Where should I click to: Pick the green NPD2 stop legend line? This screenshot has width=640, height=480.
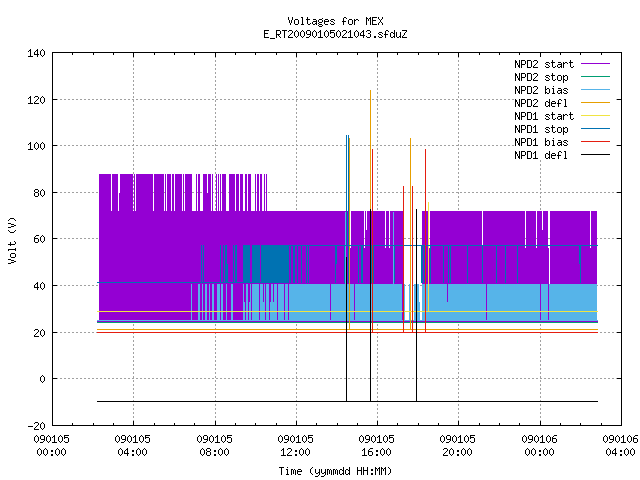coord(595,76)
